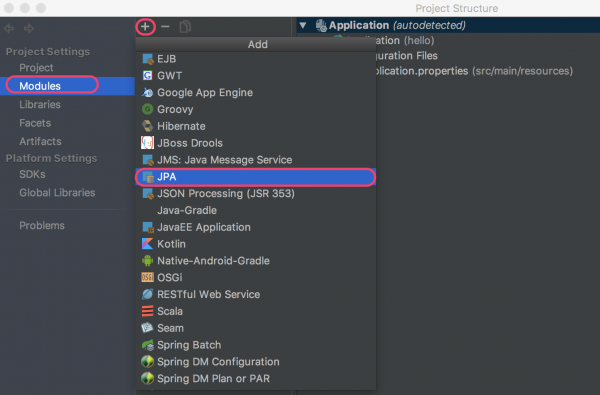
Task: Click the JavaEE Application icon
Action: (x=148, y=227)
